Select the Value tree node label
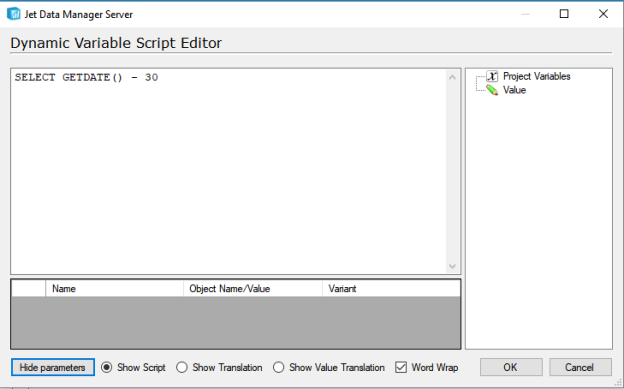 click(514, 90)
